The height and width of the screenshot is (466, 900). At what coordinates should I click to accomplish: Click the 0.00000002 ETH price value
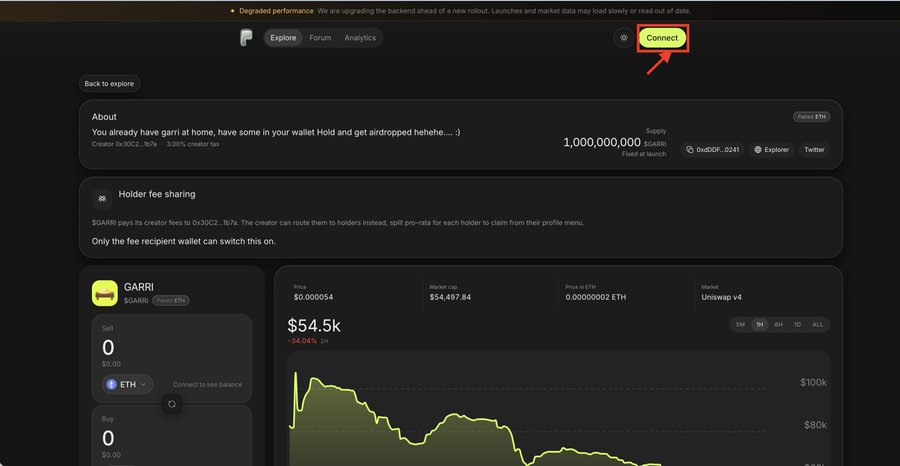pos(596,297)
